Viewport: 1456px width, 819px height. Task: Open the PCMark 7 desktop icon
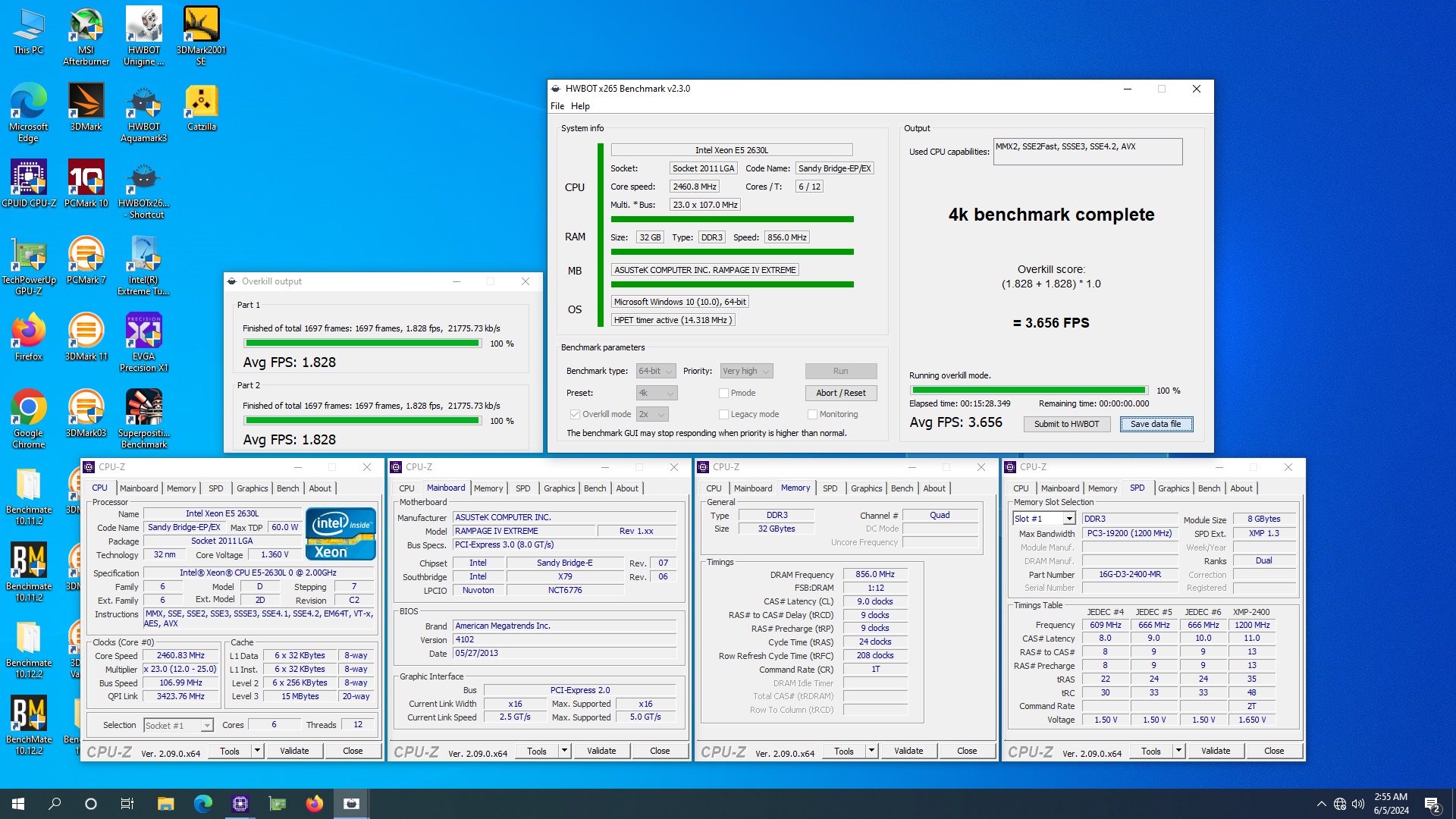pyautogui.click(x=86, y=261)
